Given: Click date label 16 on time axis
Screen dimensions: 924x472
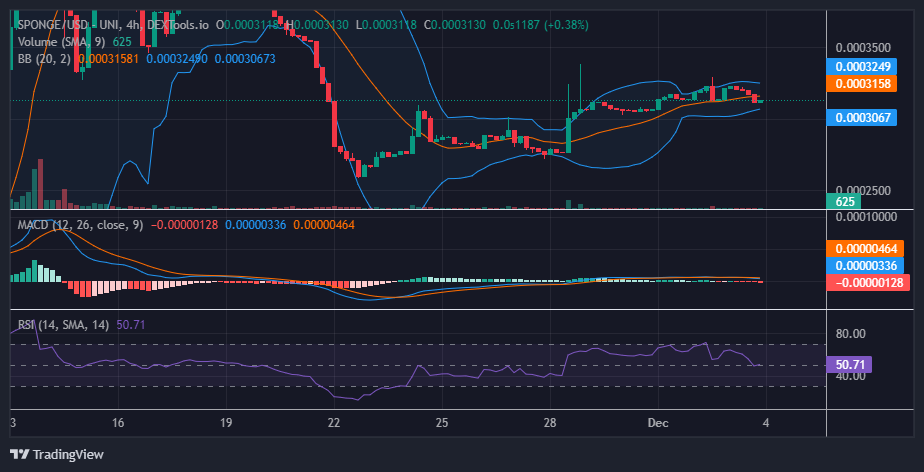Looking at the screenshot, I should [118, 423].
